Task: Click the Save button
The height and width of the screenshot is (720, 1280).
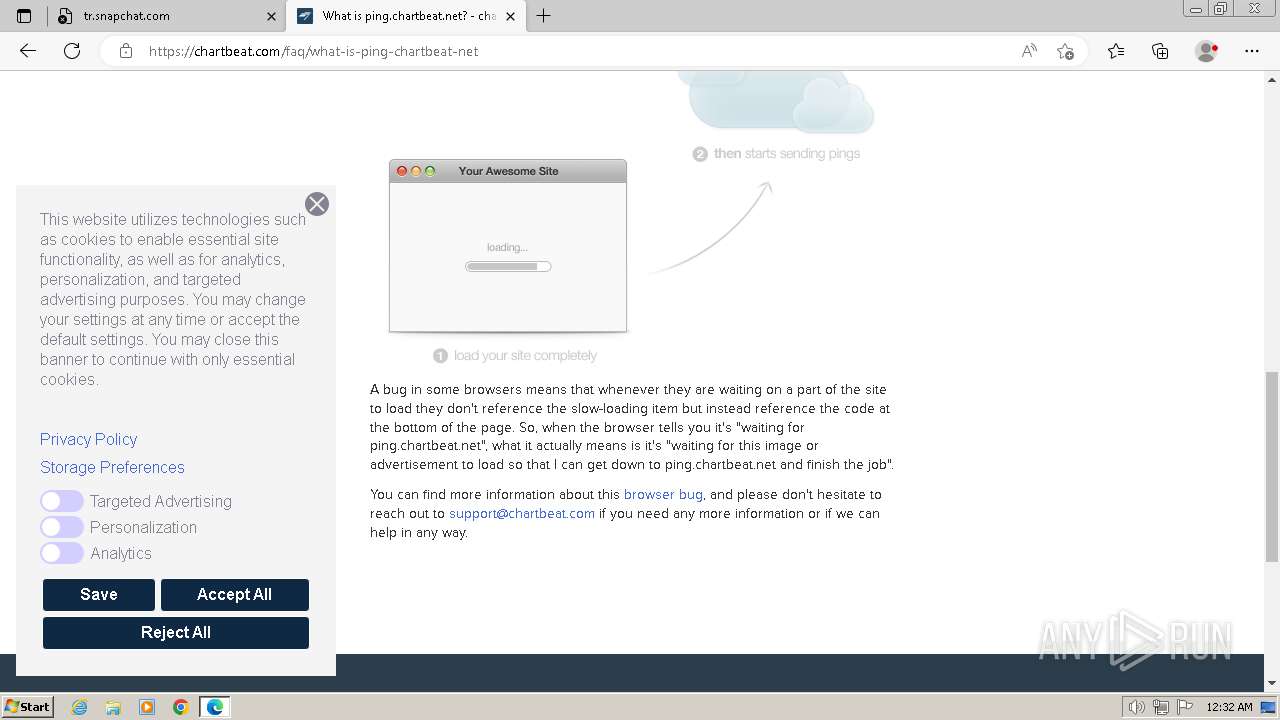Action: coord(99,594)
